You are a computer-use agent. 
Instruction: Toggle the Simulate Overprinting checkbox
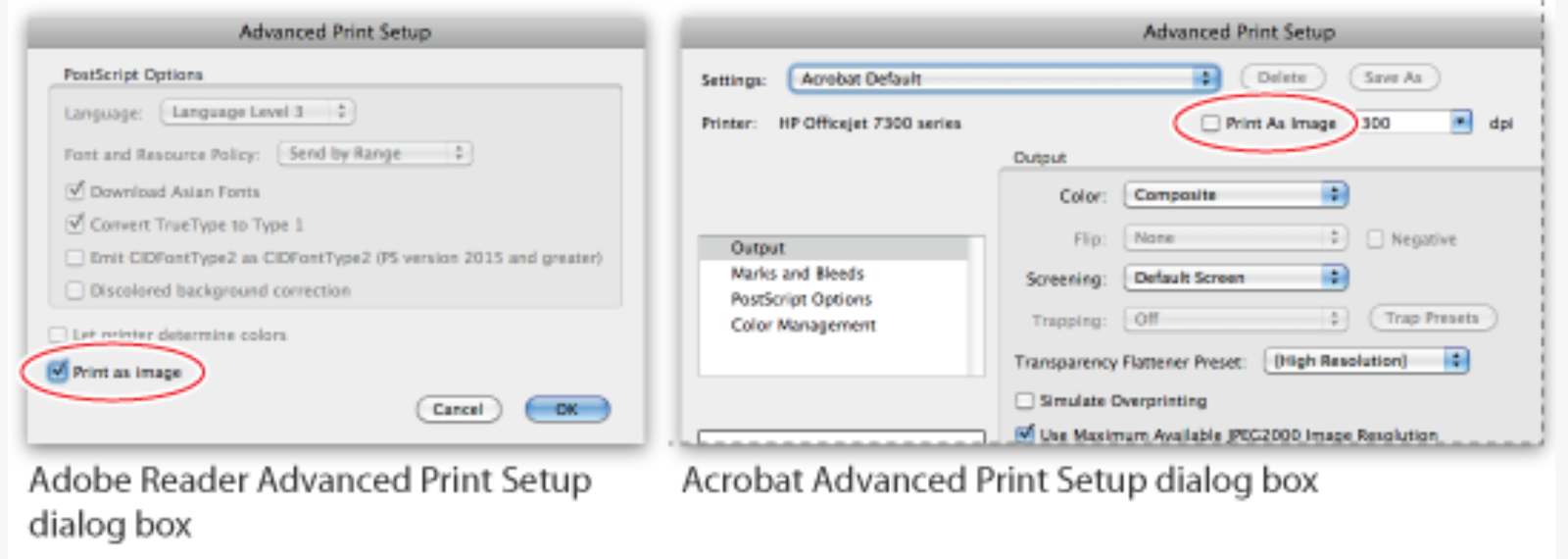pos(1025,400)
